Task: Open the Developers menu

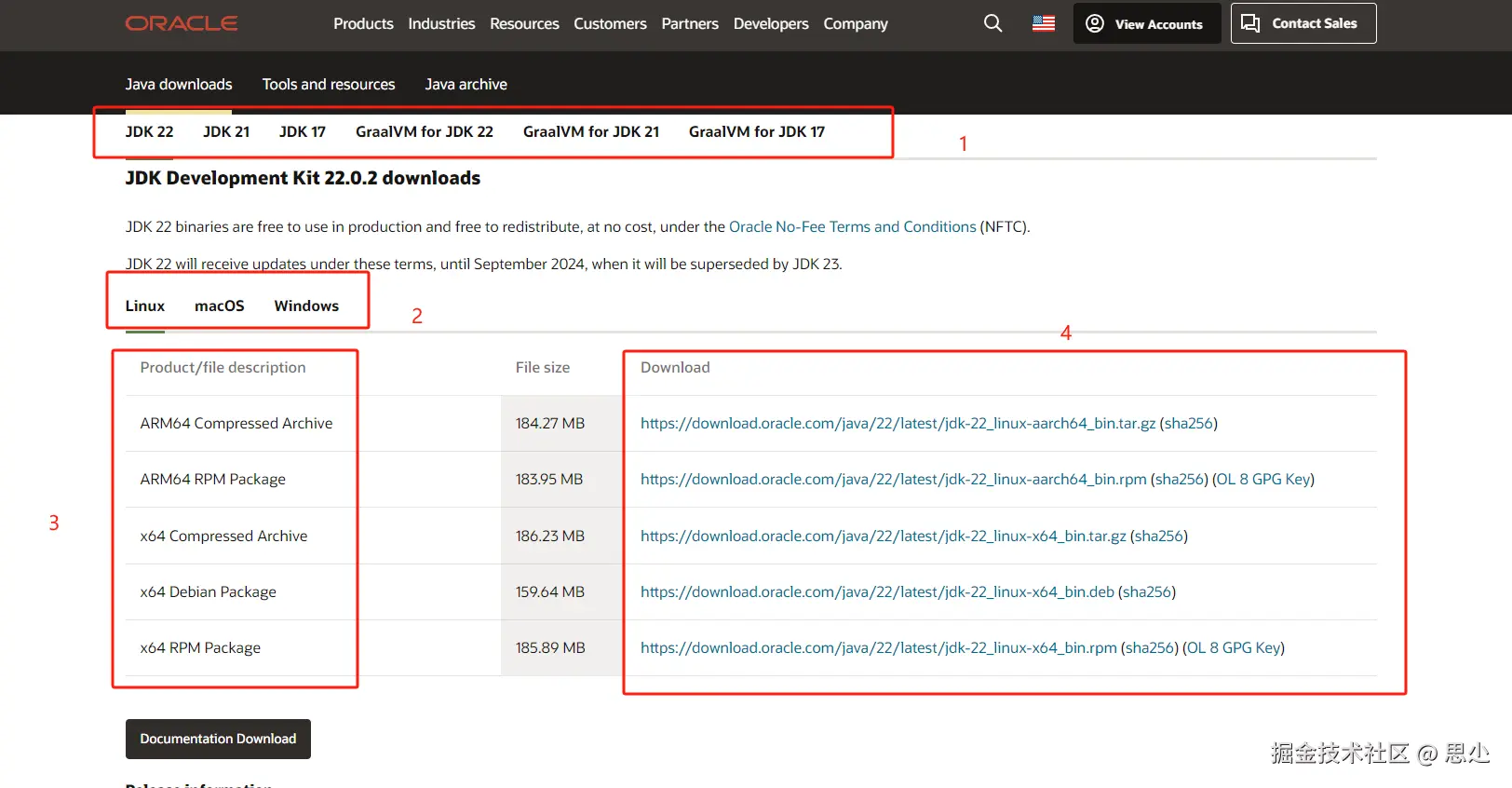Action: pyautogui.click(x=771, y=23)
